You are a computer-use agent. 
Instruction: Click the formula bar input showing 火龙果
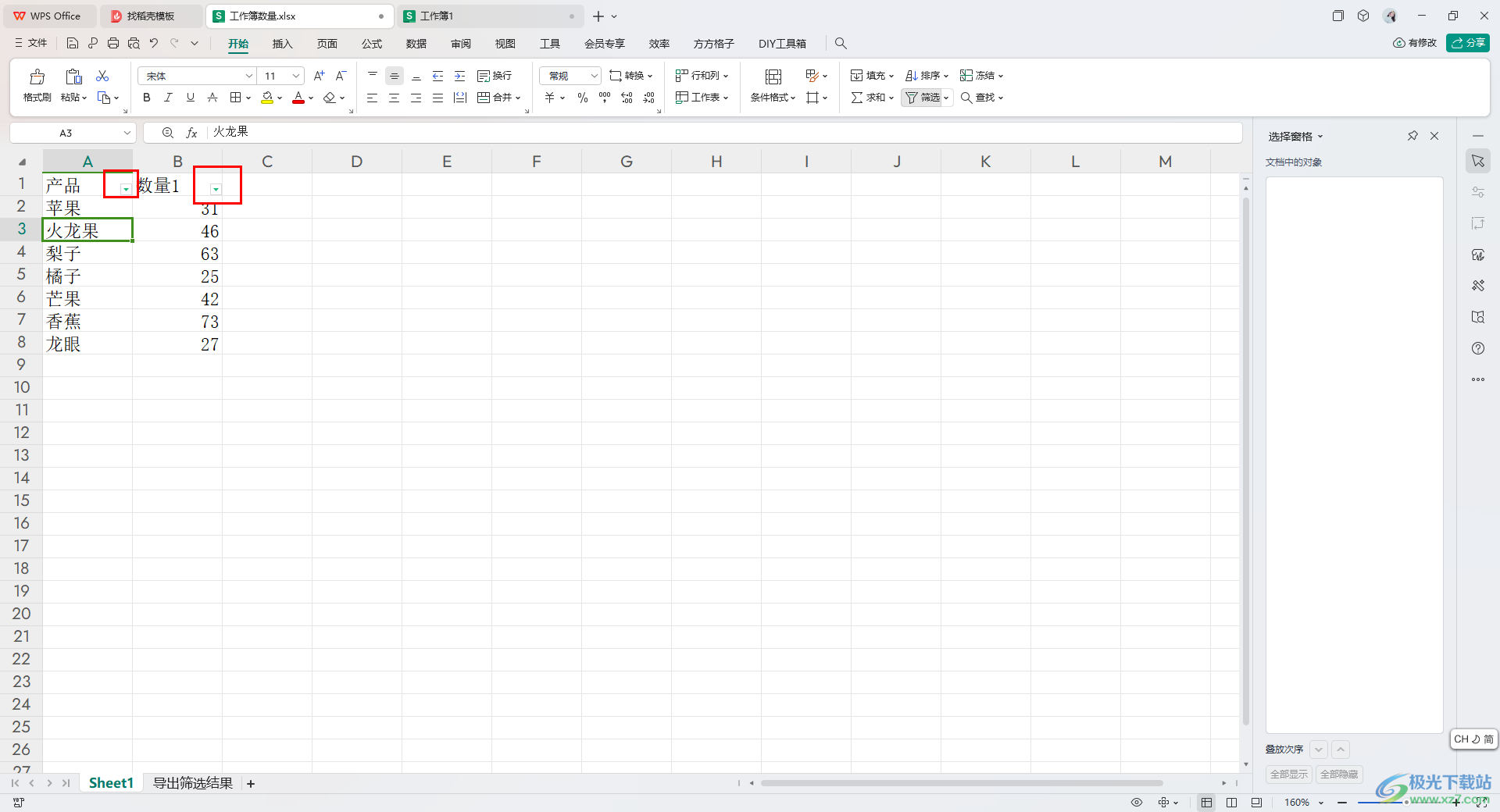click(x=723, y=133)
